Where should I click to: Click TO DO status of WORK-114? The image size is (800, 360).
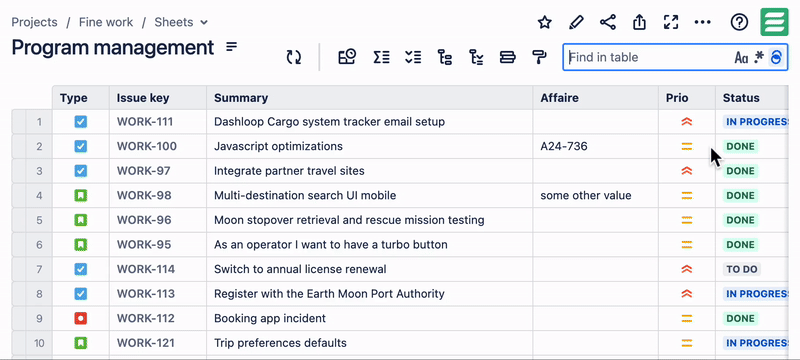742,269
